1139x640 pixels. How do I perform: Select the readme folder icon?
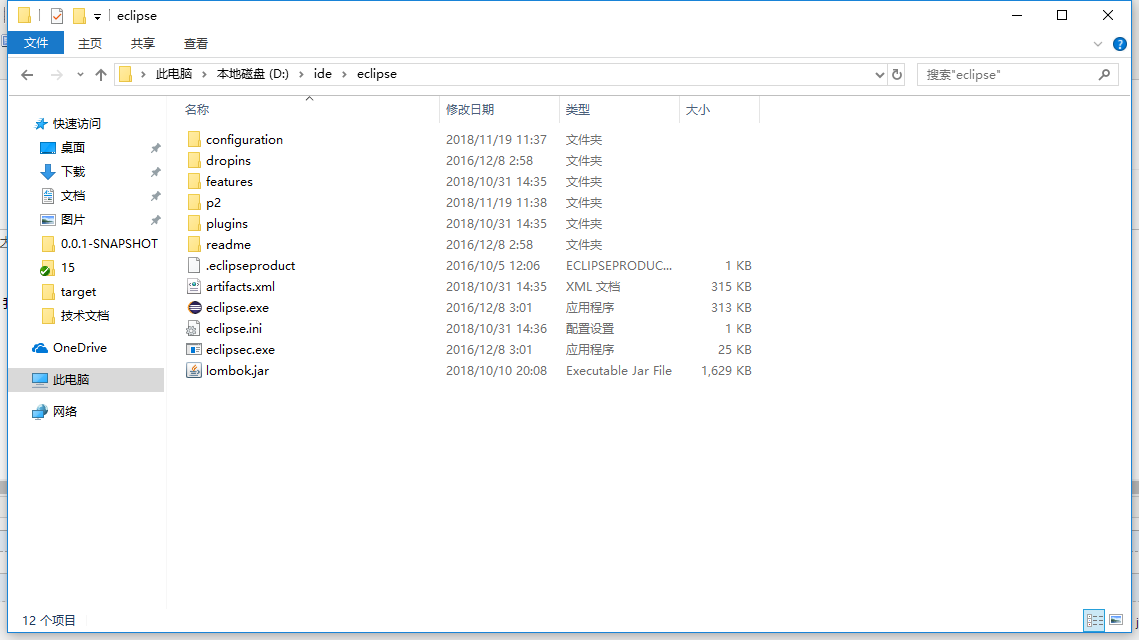(194, 245)
